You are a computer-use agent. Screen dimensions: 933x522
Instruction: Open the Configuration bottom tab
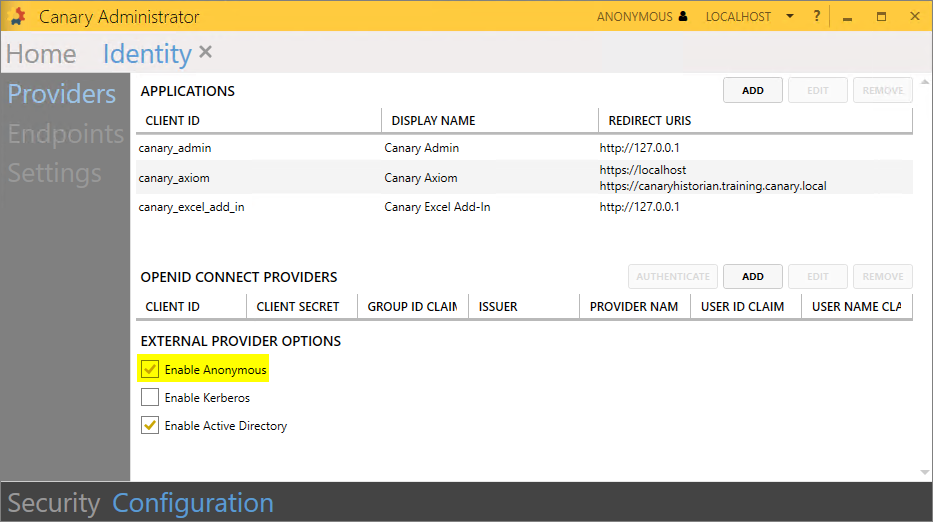(x=192, y=503)
